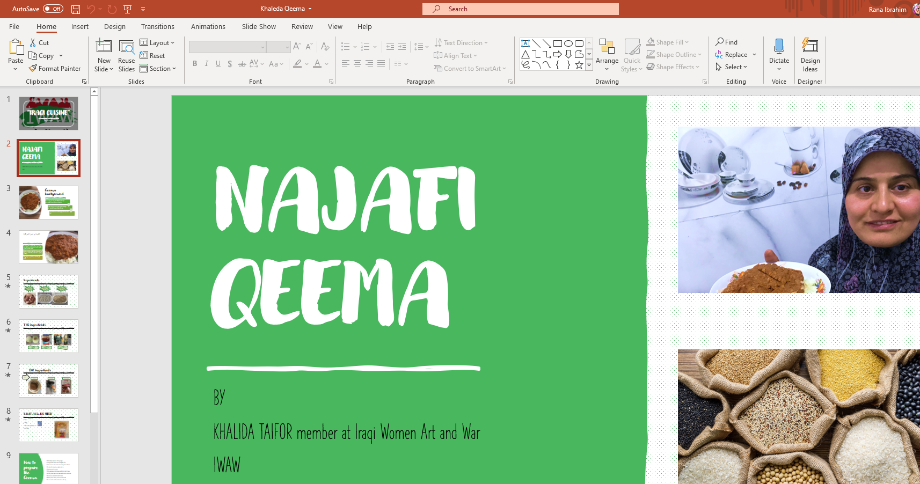
Task: Open the Section dropdown
Action: point(158,69)
